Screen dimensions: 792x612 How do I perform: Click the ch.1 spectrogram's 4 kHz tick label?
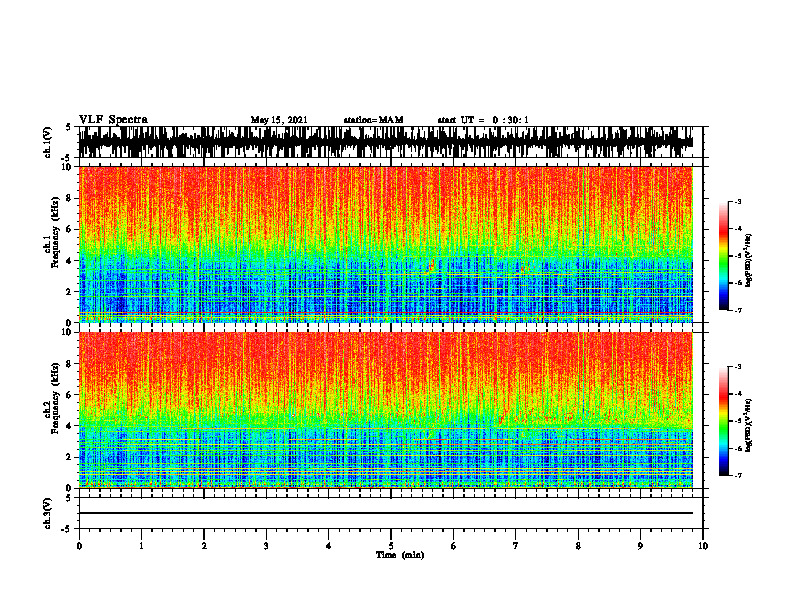69,261
